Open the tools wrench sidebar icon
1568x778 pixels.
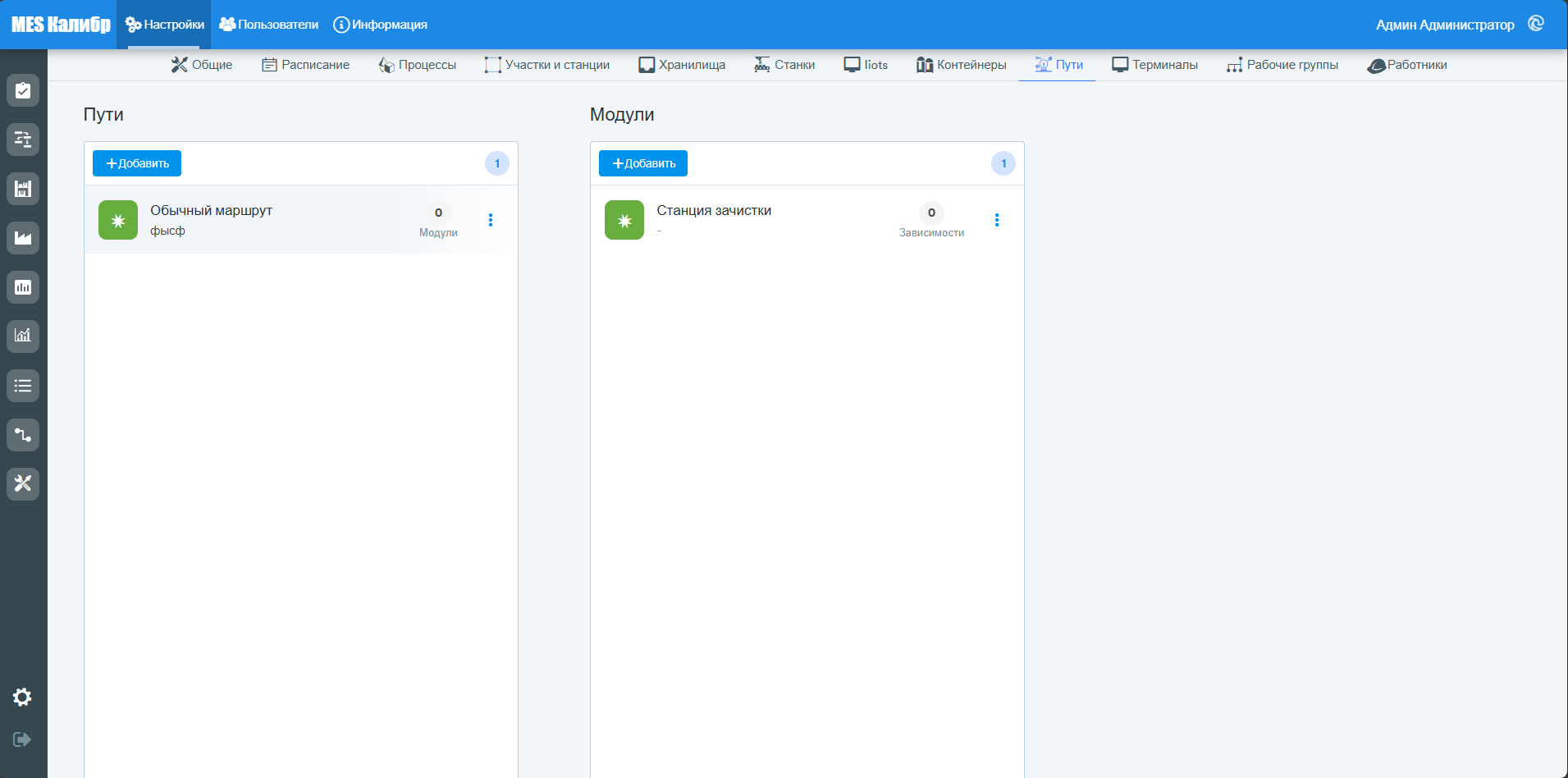pyautogui.click(x=23, y=483)
